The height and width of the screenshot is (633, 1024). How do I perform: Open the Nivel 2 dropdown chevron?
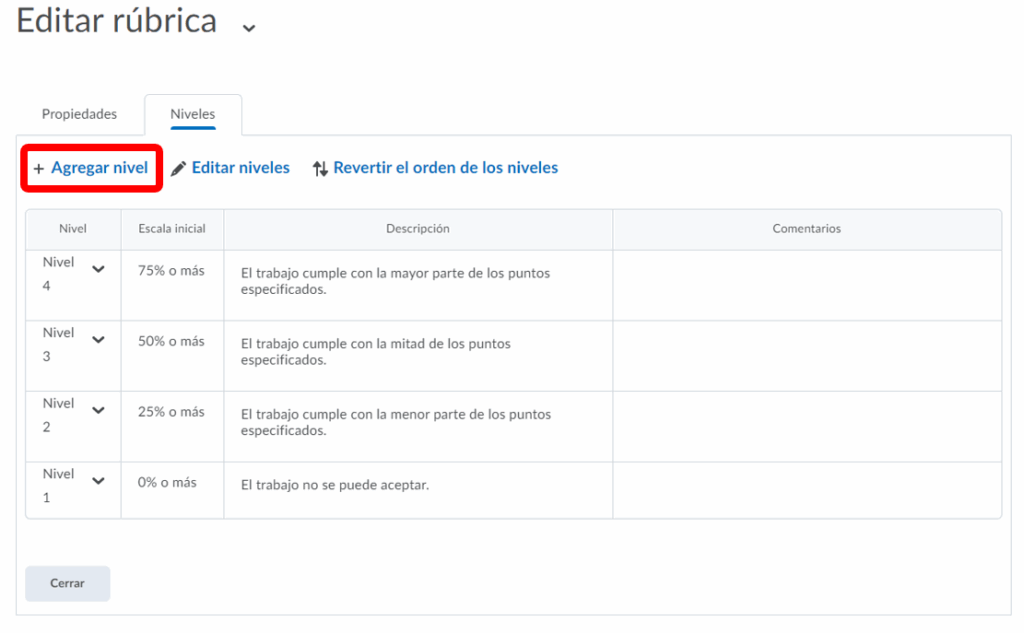click(x=98, y=410)
